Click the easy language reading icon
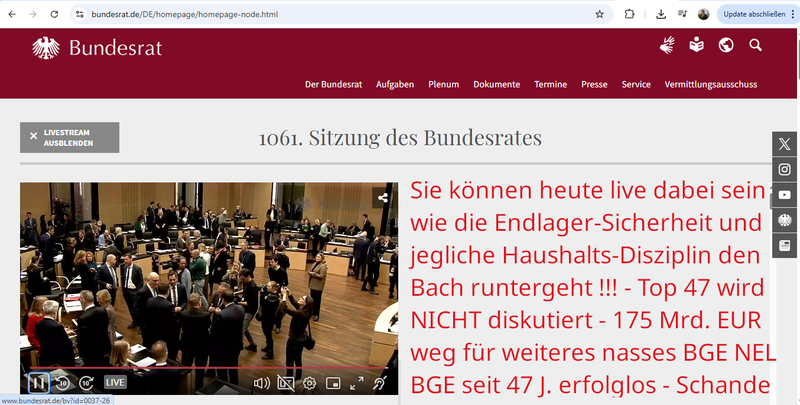Viewport: 800px width, 405px height. coord(696,45)
